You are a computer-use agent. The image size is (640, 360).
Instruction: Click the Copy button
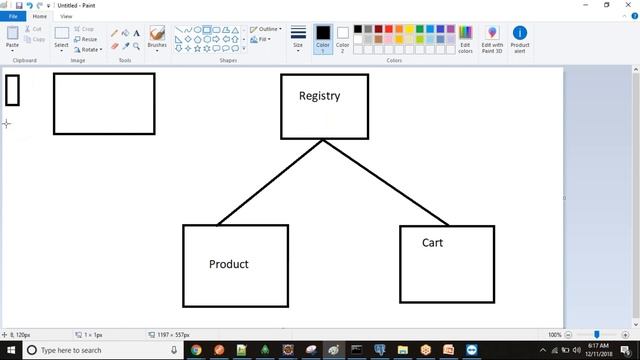click(35, 39)
